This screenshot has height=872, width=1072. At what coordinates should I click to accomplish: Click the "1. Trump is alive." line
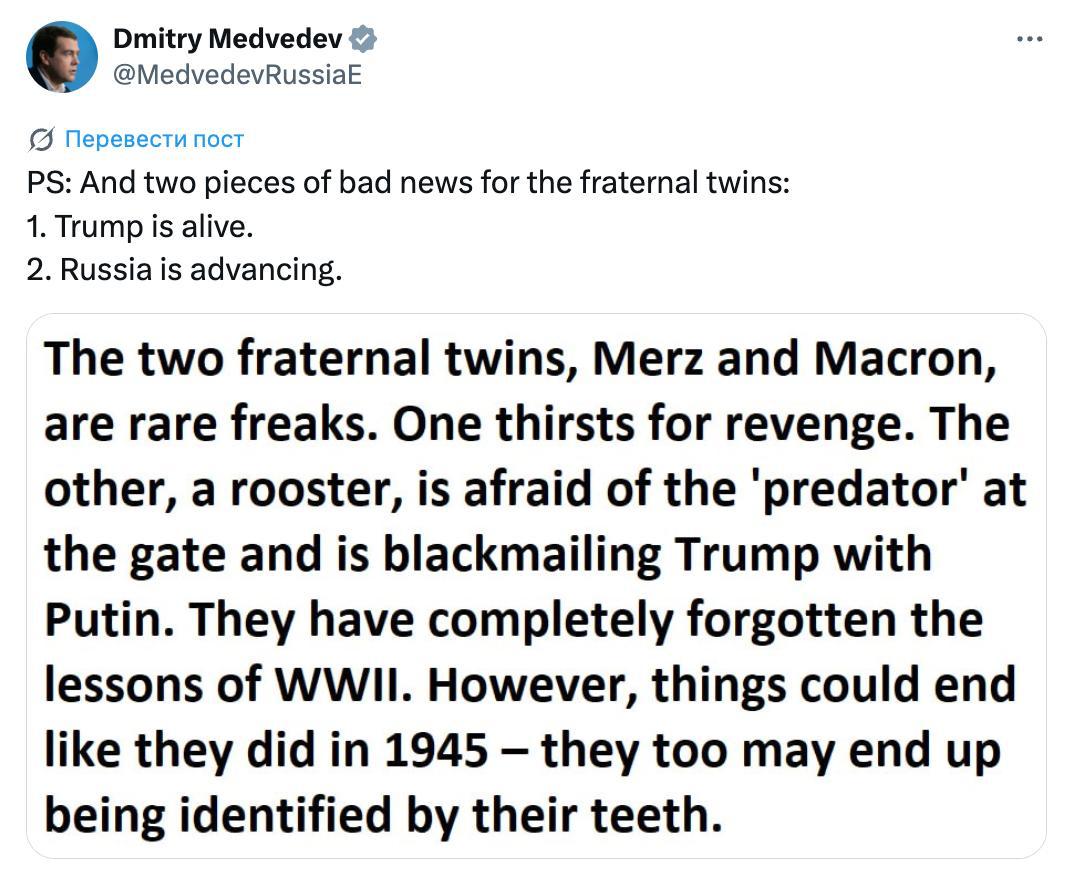tap(140, 227)
